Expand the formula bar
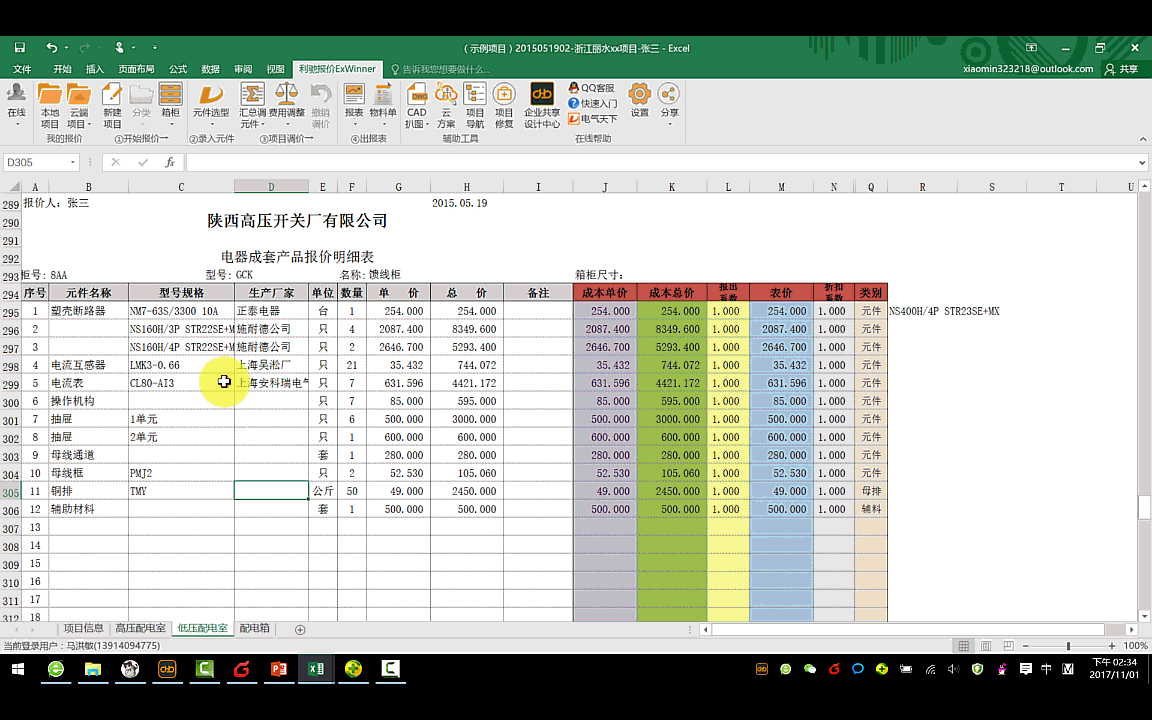The width and height of the screenshot is (1152, 720). (x=1142, y=162)
